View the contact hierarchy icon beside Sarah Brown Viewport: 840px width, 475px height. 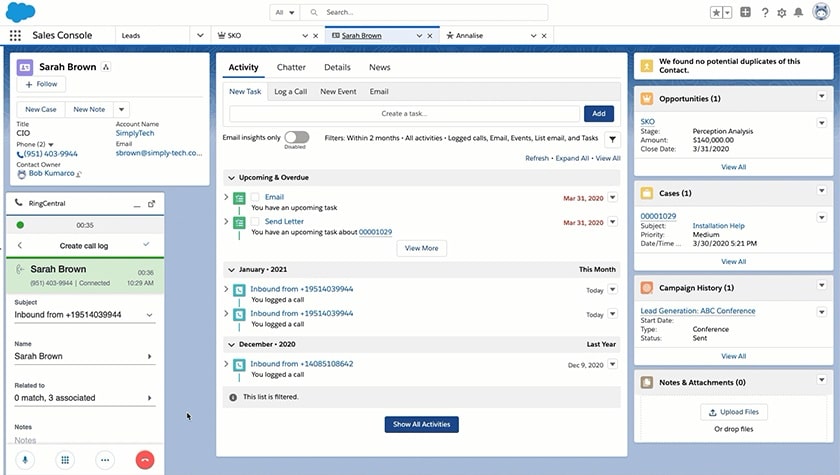tap(106, 67)
